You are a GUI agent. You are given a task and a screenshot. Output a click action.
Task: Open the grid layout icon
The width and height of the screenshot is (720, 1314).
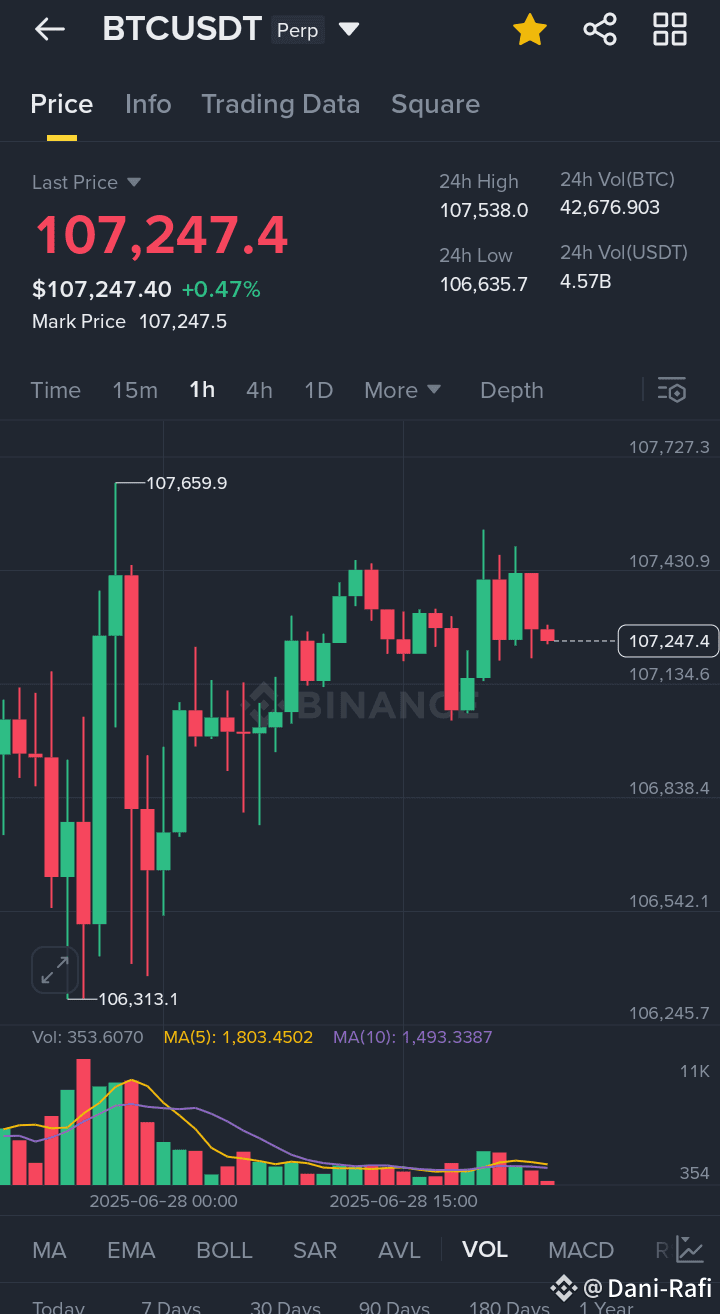[x=669, y=29]
